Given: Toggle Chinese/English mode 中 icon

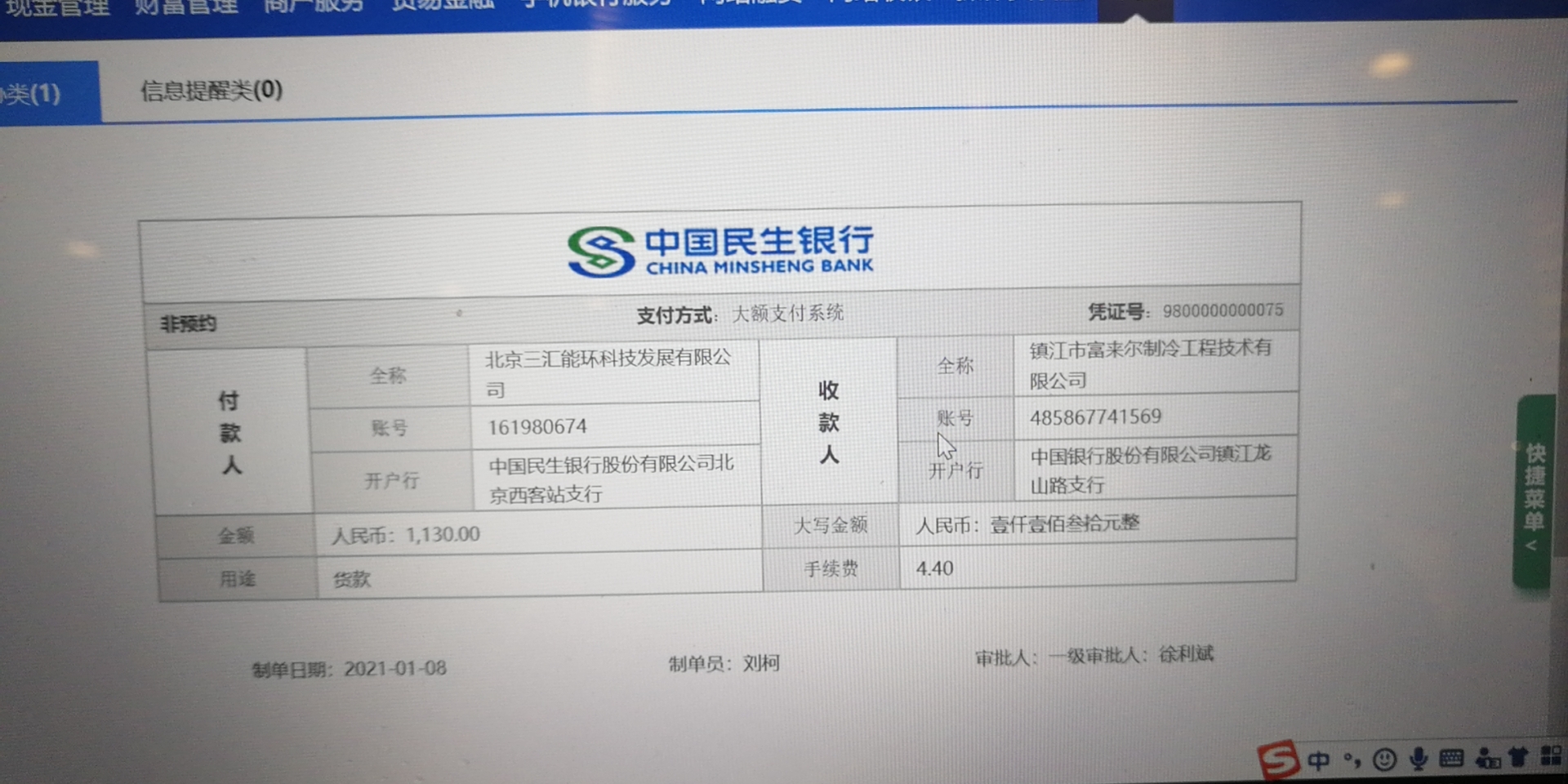Looking at the screenshot, I should 1319,760.
